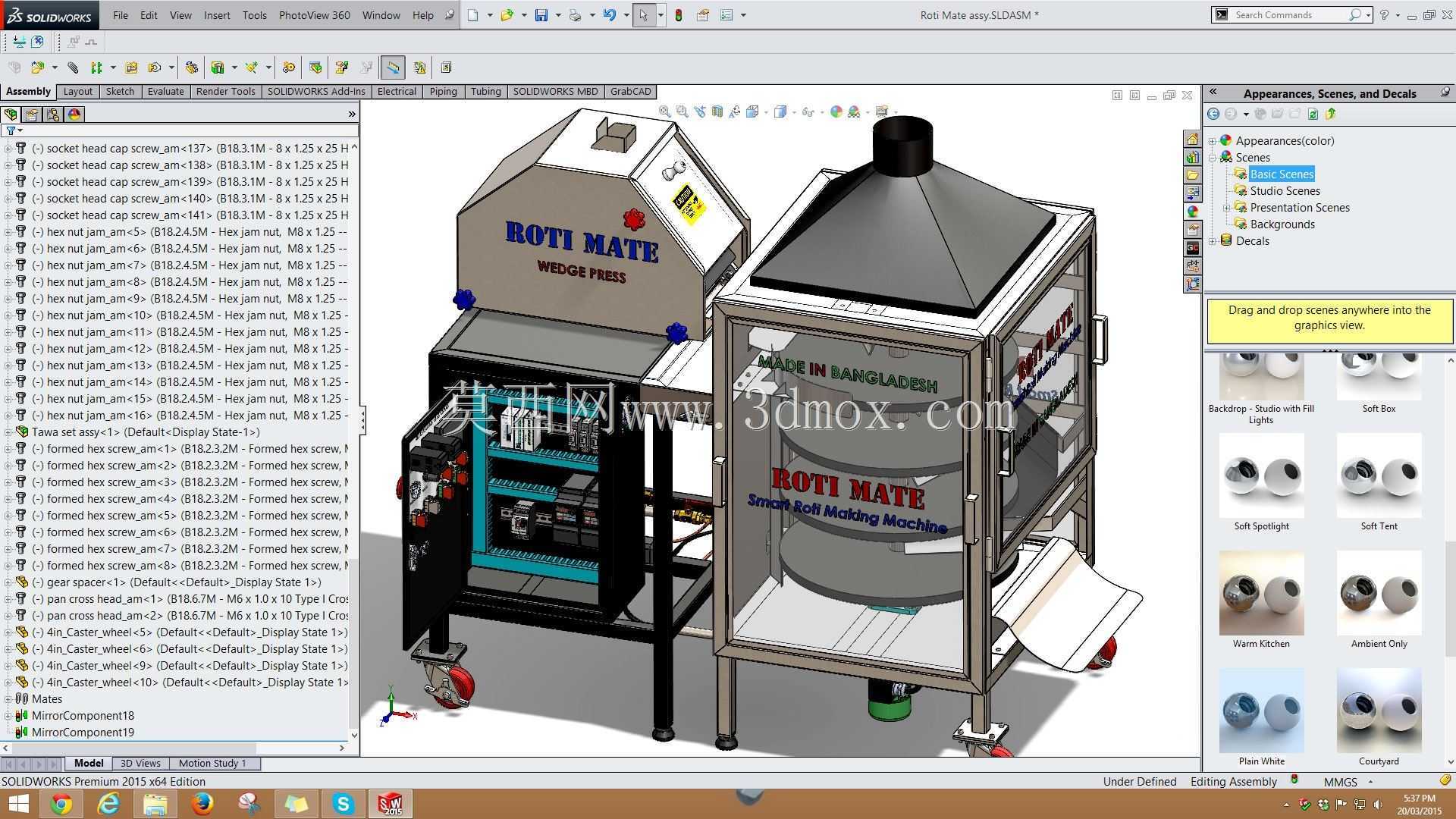
Task: Open the SOLIDWORKS Resources home tab
Action: coord(1193,140)
